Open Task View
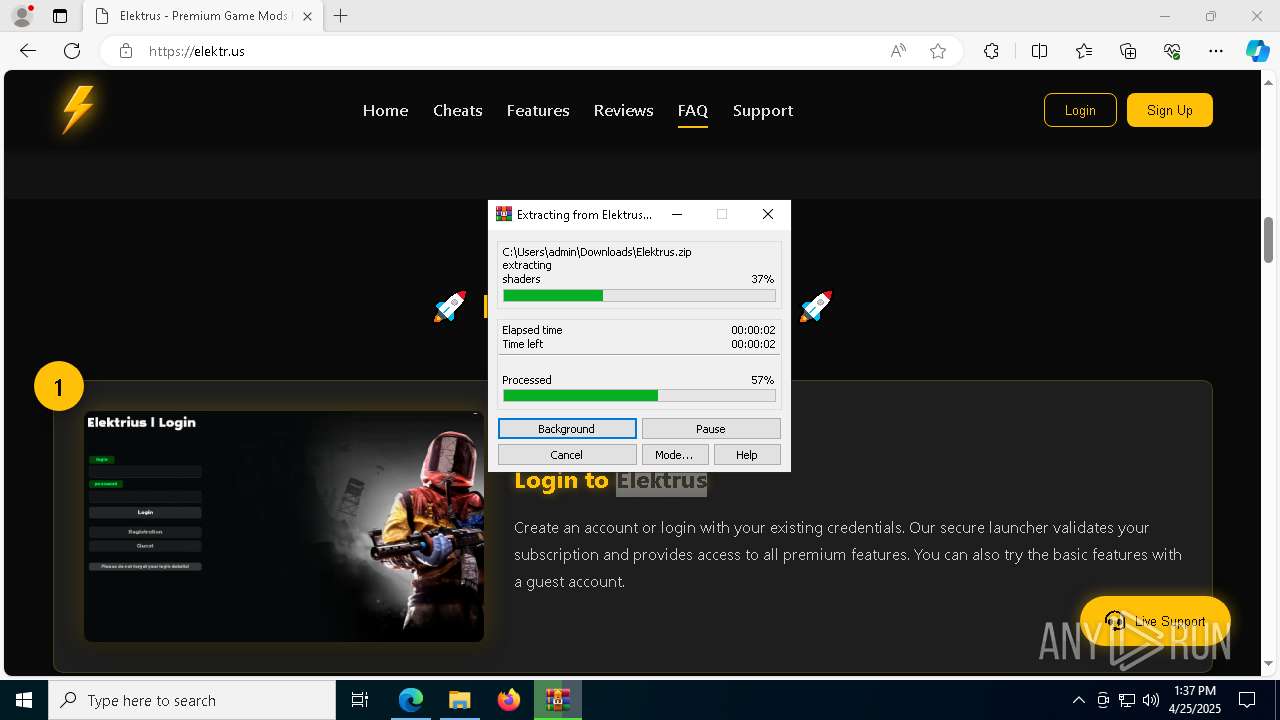This screenshot has height=720, width=1280. pyautogui.click(x=360, y=700)
